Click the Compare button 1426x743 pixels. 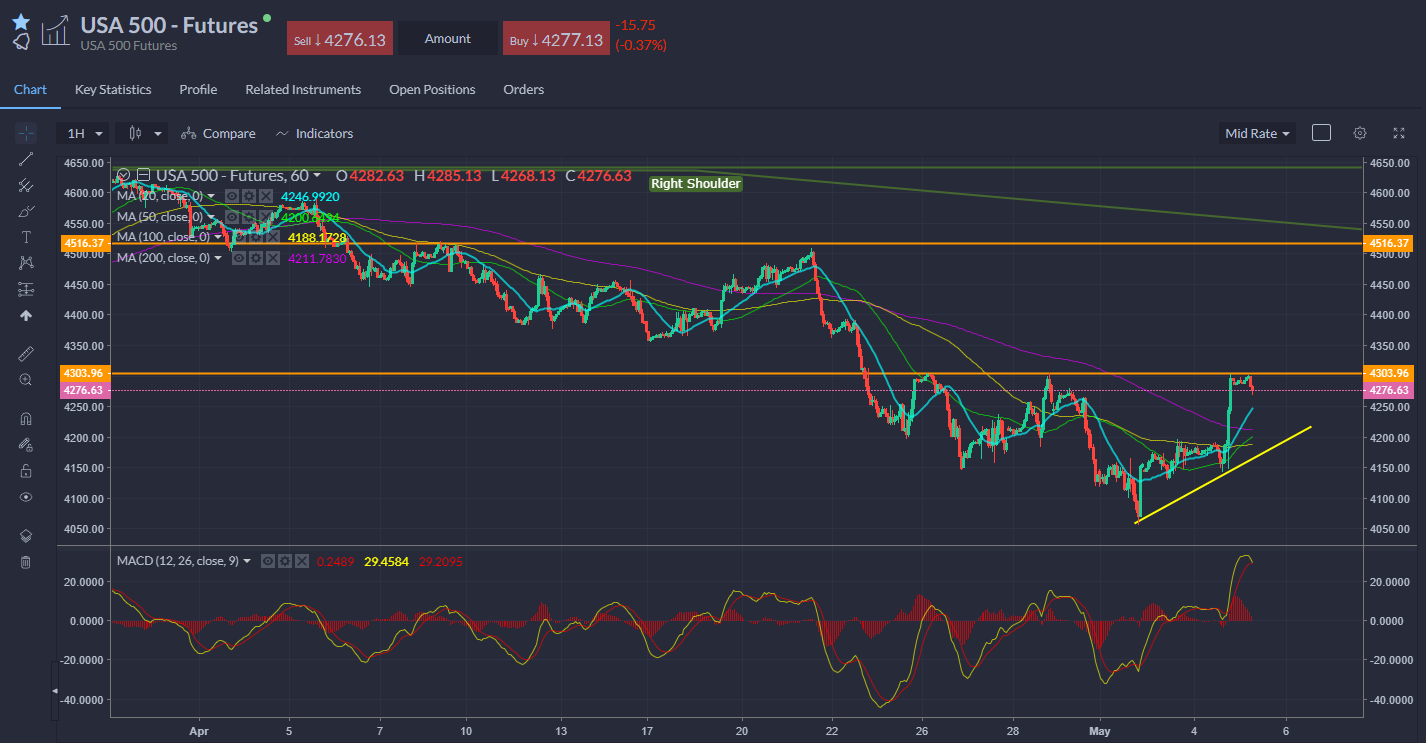(218, 133)
